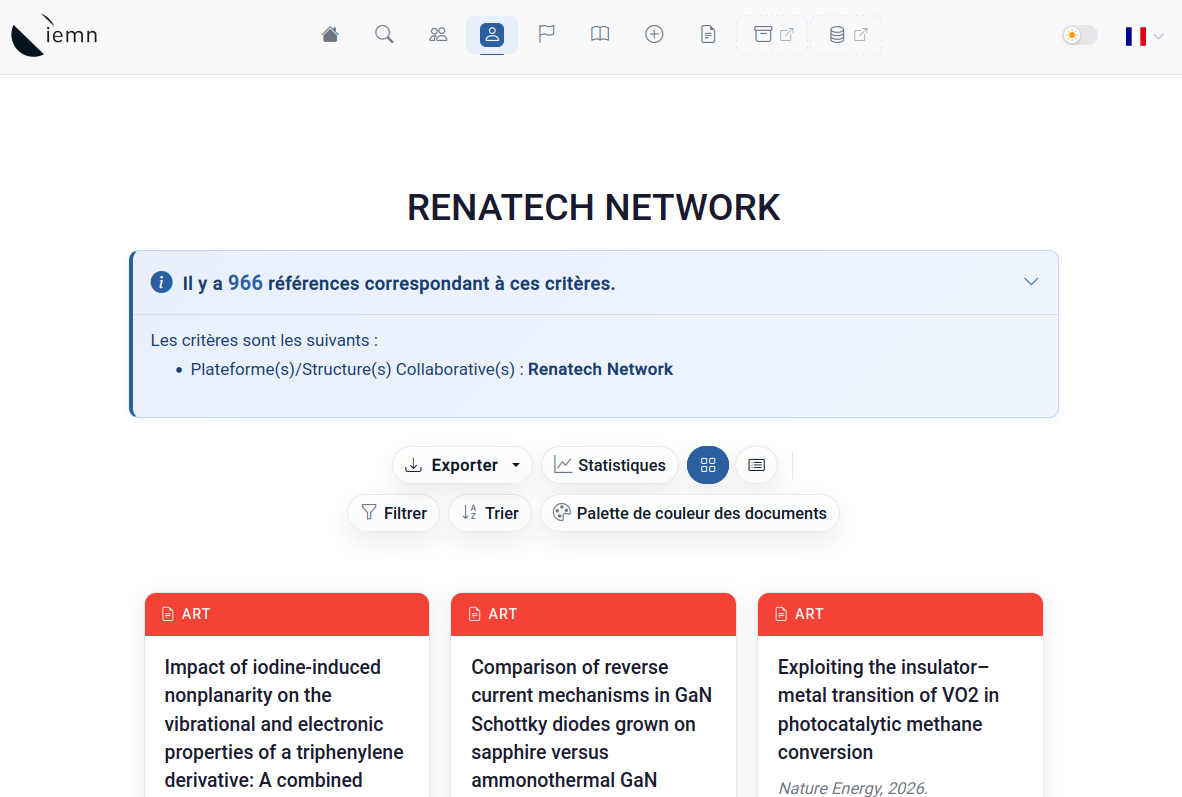Open the iodine-induced nonplanarity article
The image size is (1182, 797).
click(284, 724)
